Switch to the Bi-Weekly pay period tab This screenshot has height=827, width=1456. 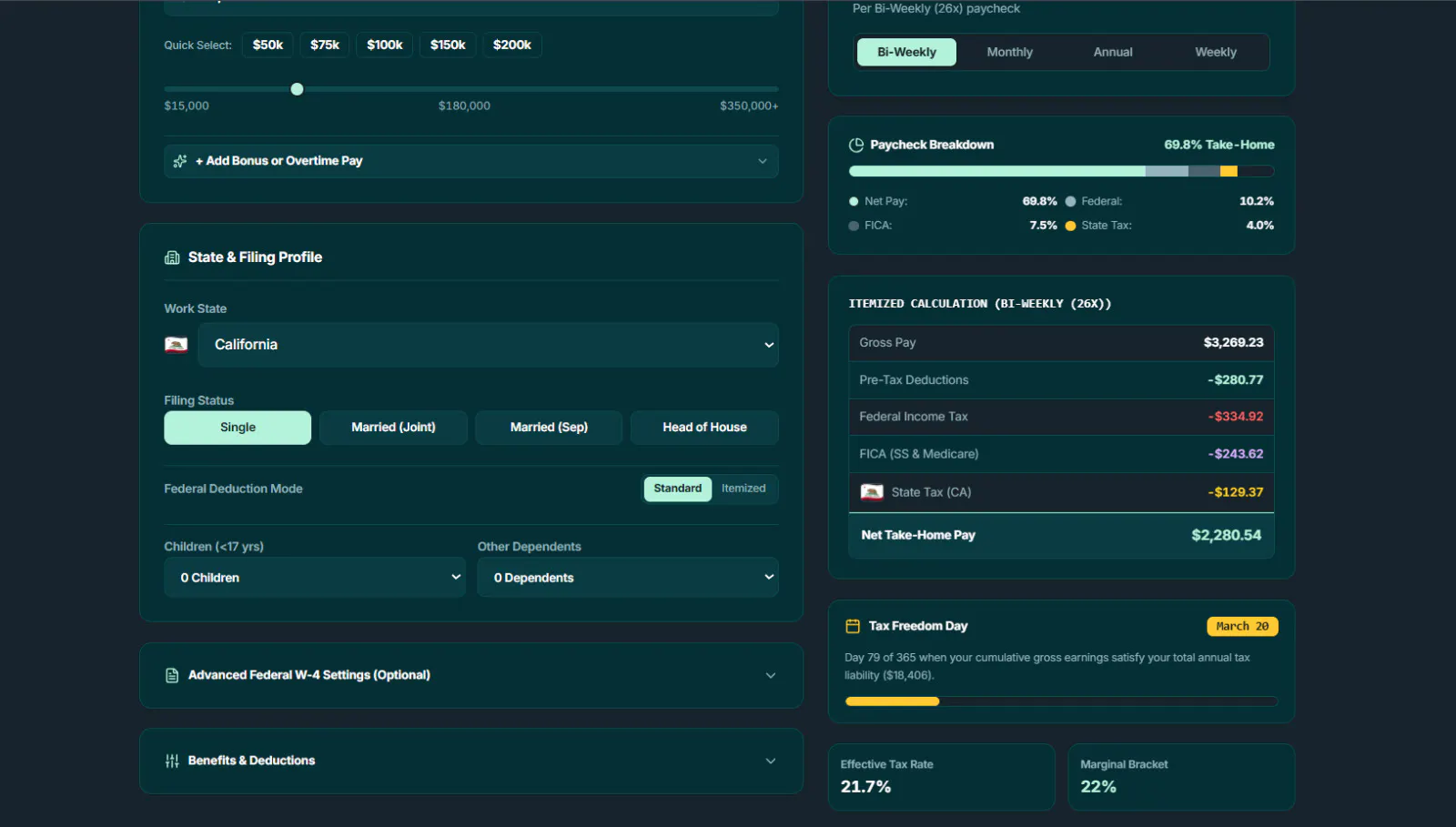pyautogui.click(x=906, y=52)
